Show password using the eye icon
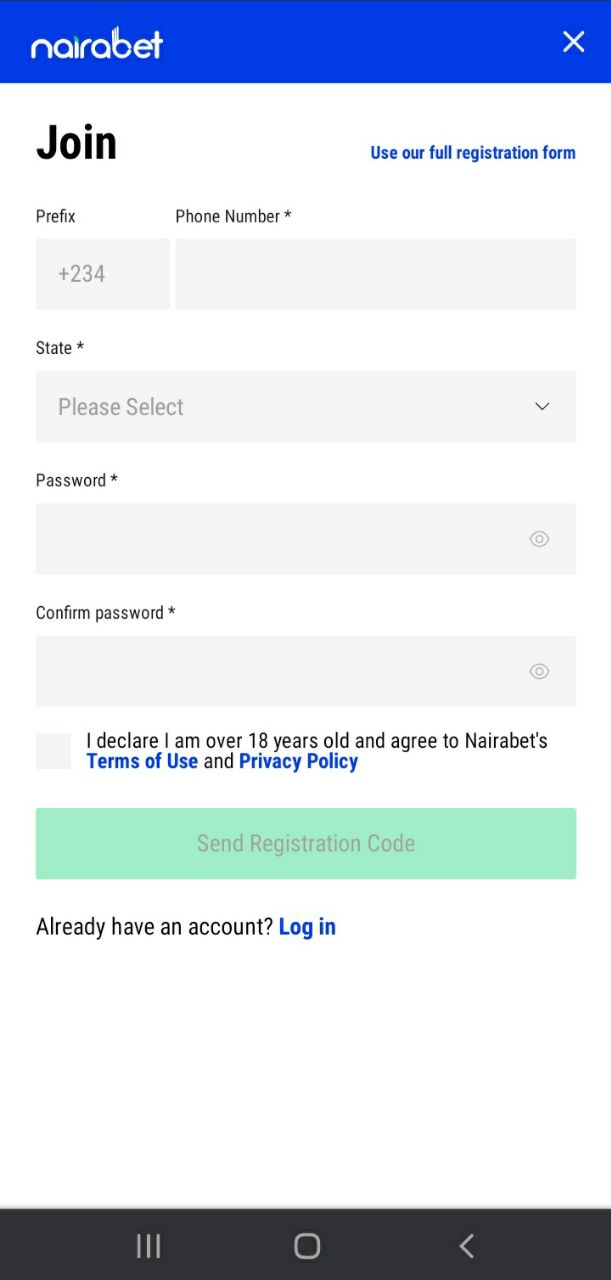 pos(539,539)
